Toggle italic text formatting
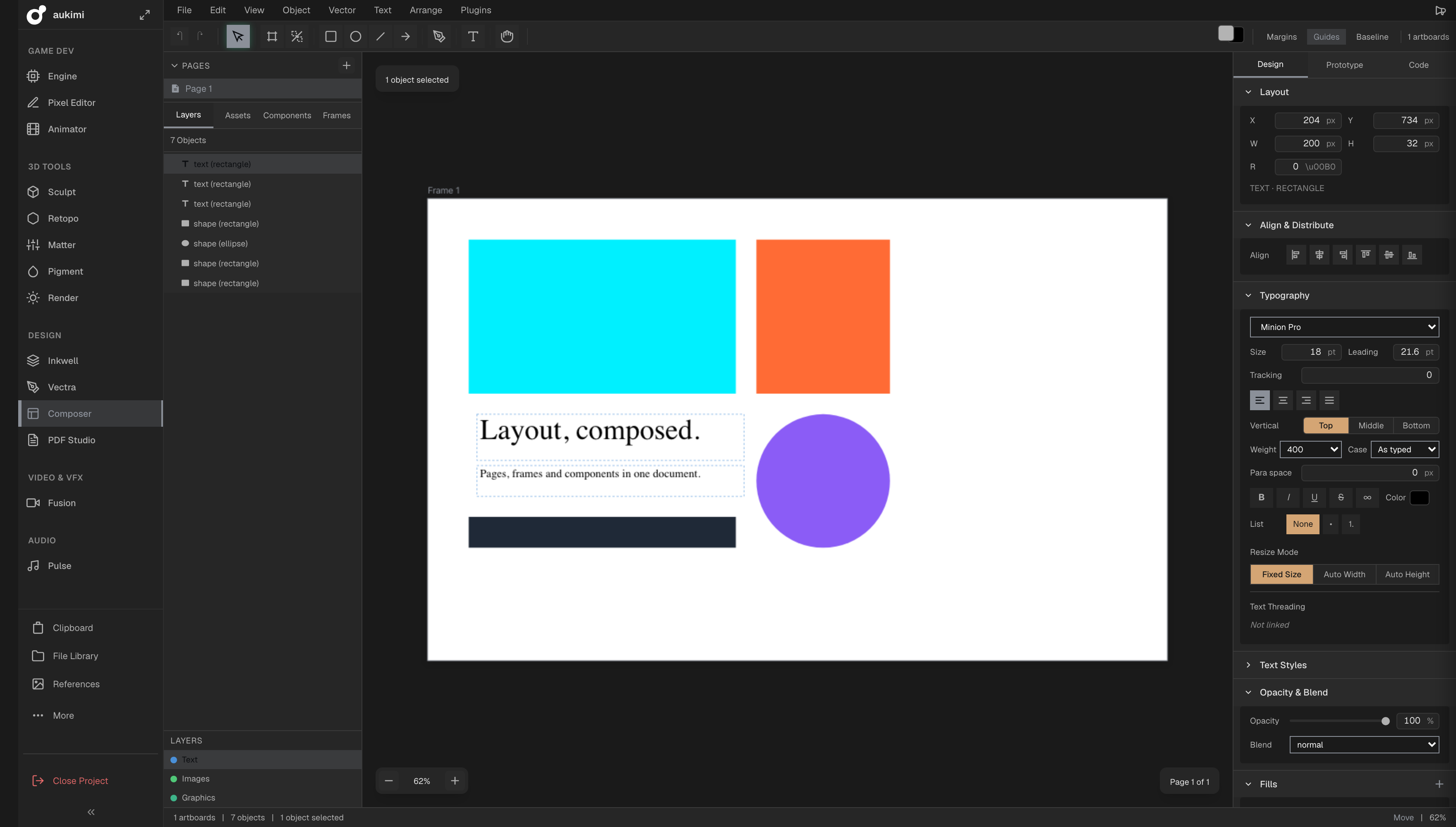The image size is (1456, 827). (x=1288, y=497)
